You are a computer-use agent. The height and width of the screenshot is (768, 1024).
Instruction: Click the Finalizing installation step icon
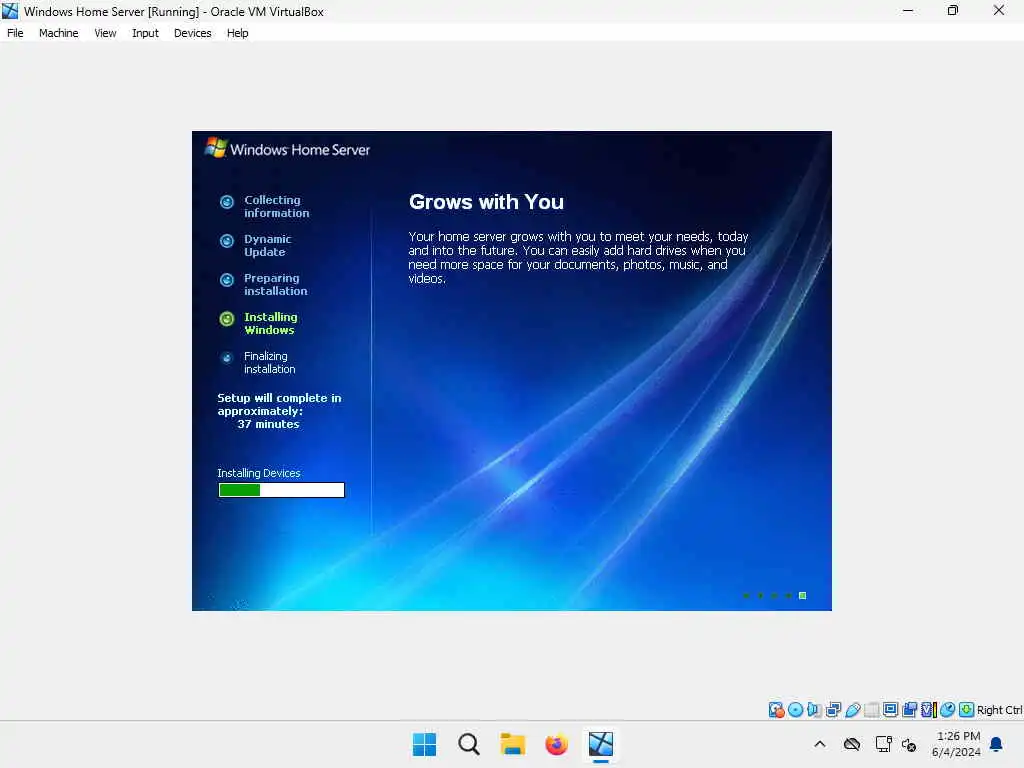(x=227, y=358)
